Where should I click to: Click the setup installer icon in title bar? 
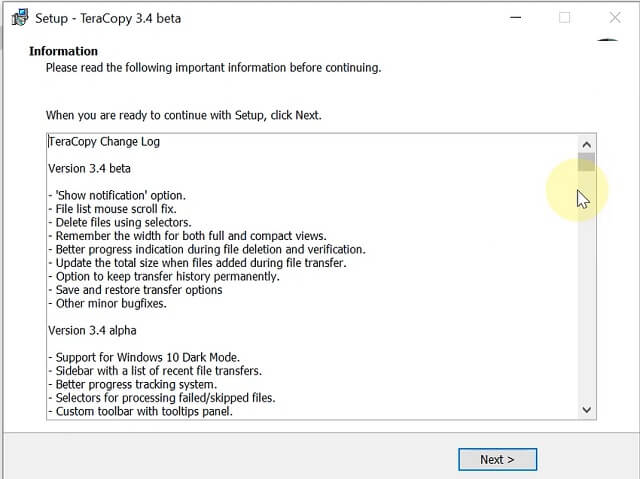[x=20, y=18]
